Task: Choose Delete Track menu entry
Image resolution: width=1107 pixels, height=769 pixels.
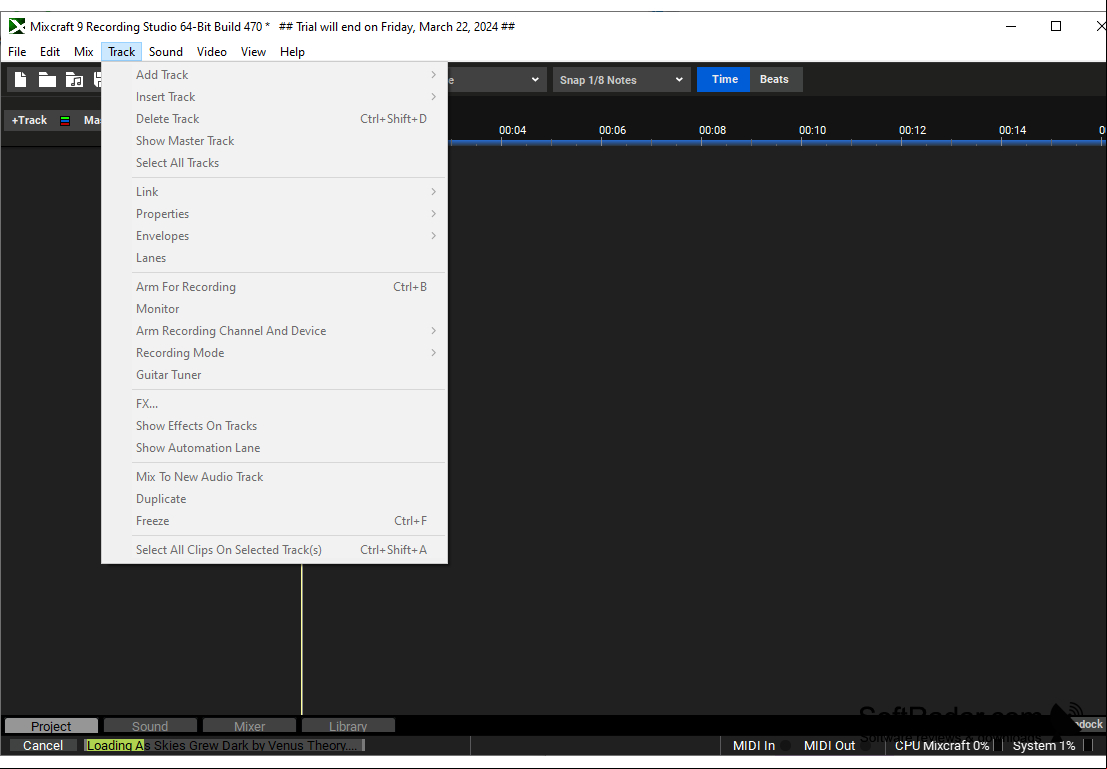Action: pos(275,119)
